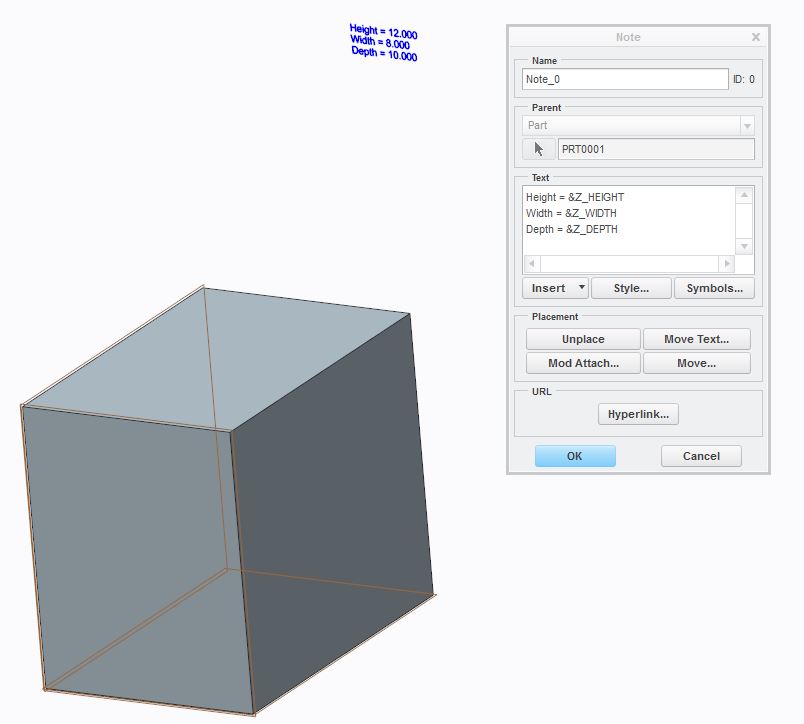Screen dimensions: 804x724
Task: Open the Parent type dropdown
Action: click(747, 126)
